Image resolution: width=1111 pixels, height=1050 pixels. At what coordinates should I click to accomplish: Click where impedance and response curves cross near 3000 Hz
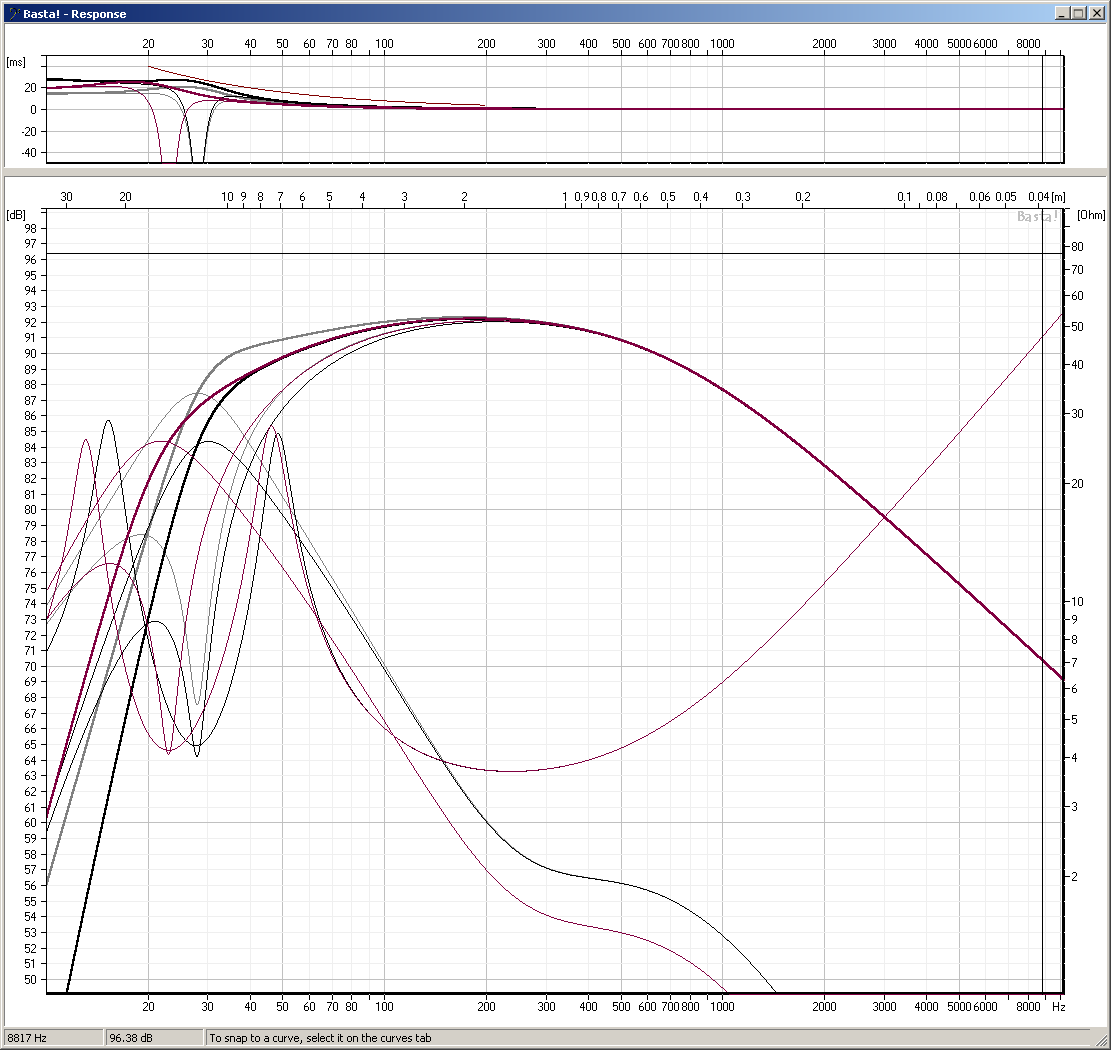pos(885,516)
